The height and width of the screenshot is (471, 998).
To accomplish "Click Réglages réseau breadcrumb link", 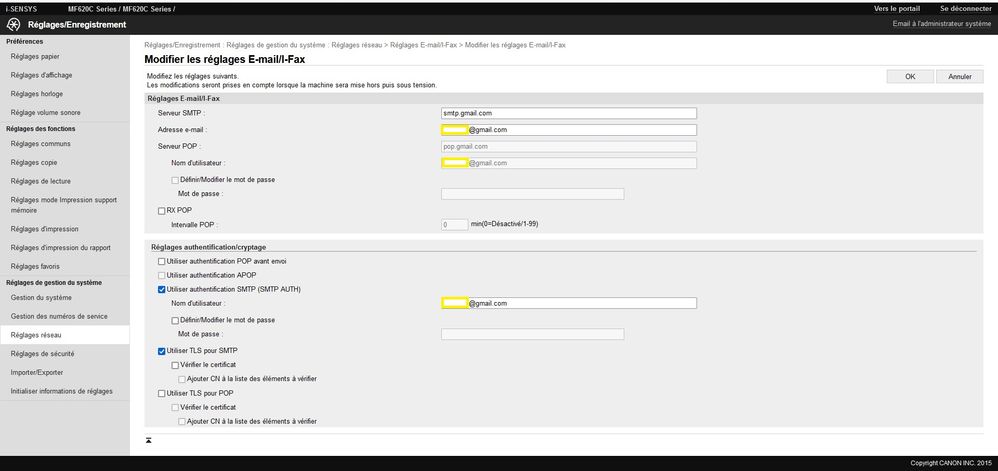I will 357,45.
